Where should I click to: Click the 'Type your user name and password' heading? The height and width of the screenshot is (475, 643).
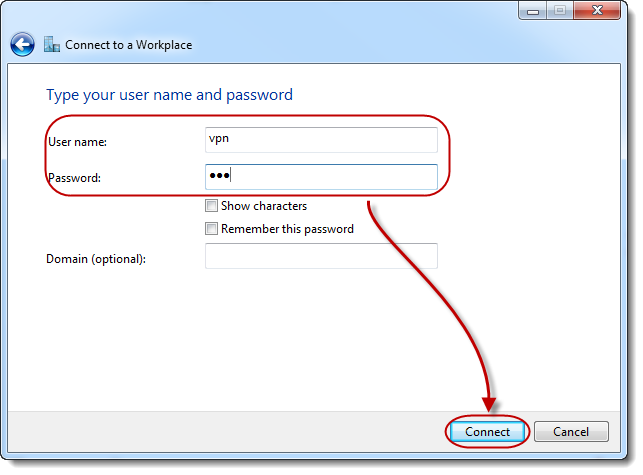click(x=169, y=95)
